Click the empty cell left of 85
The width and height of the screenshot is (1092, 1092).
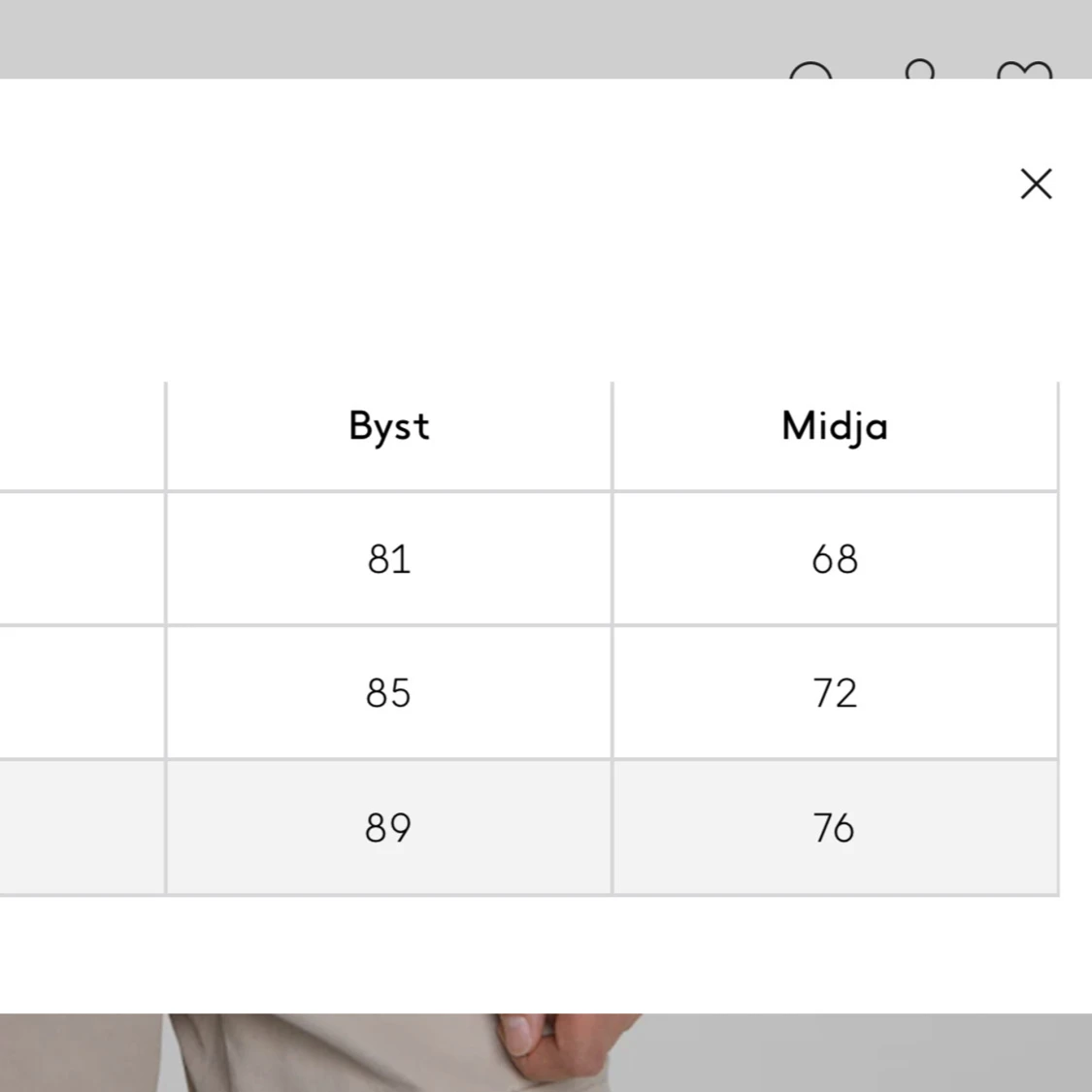[83, 693]
